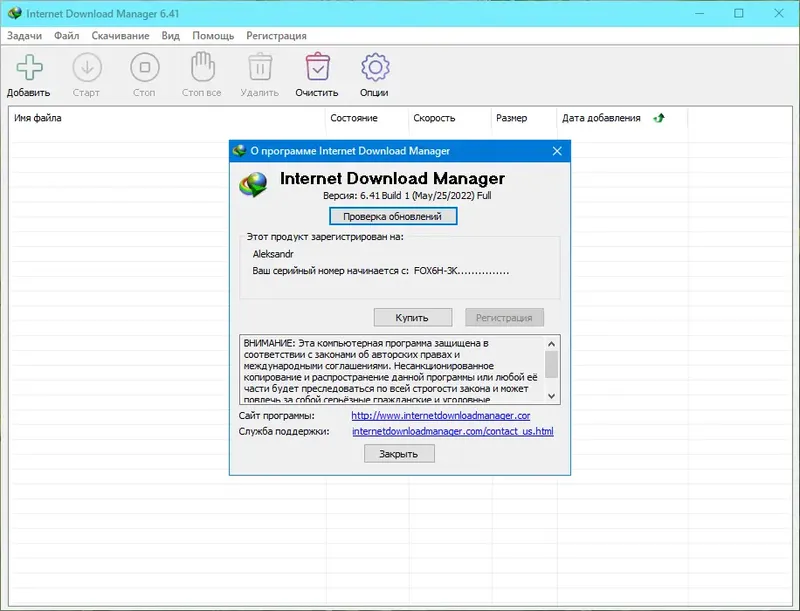Open the Помощь menu
The image size is (800, 611).
coord(213,36)
